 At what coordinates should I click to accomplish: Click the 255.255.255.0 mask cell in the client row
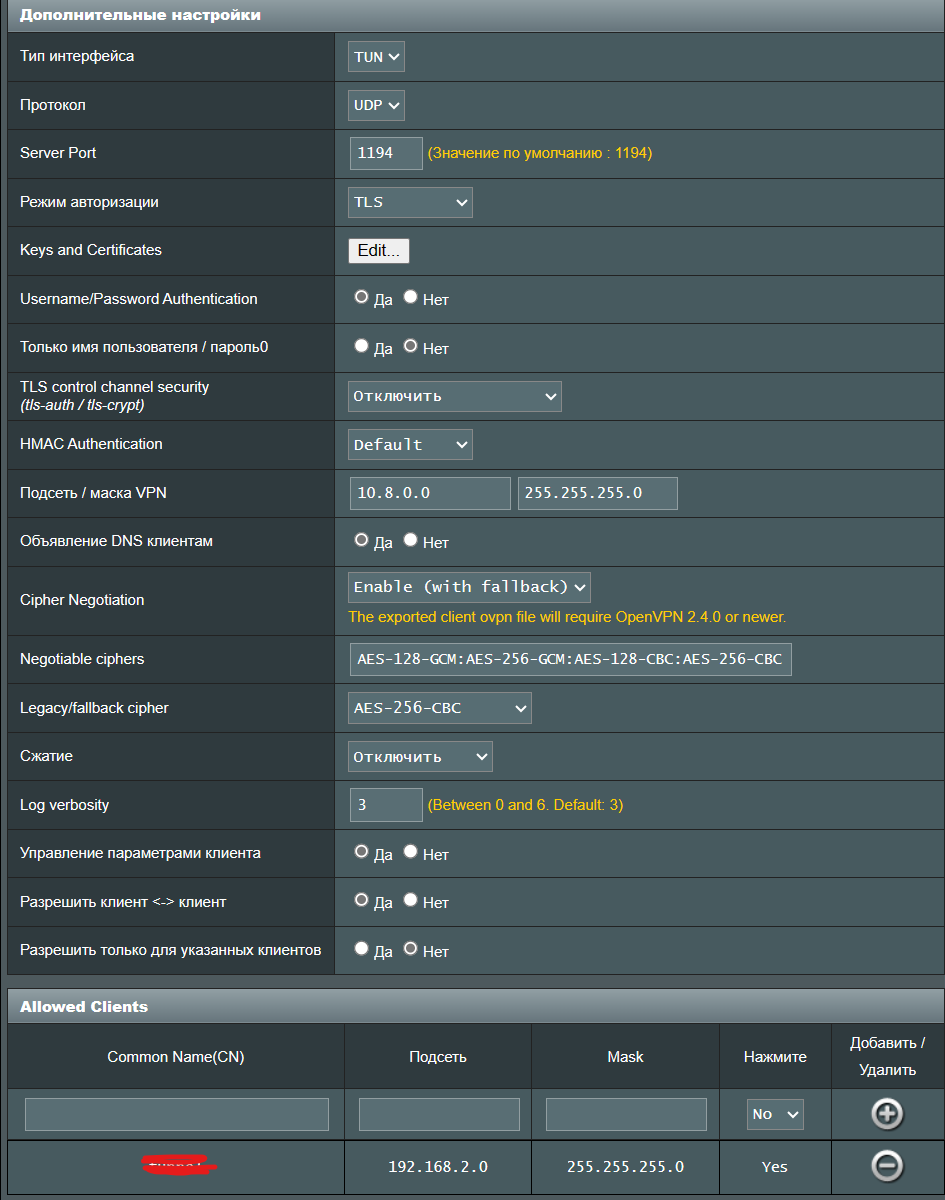tap(626, 1166)
